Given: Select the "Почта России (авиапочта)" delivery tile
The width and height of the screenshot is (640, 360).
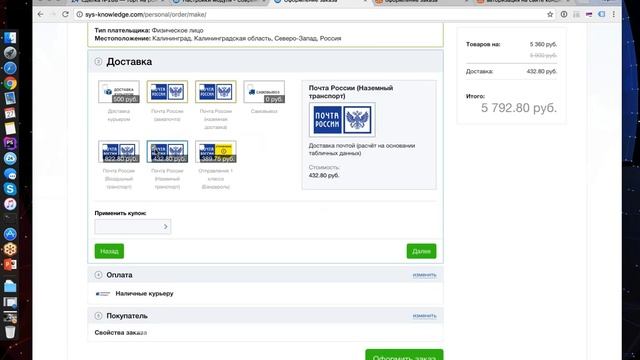Looking at the screenshot, I should point(167,92).
